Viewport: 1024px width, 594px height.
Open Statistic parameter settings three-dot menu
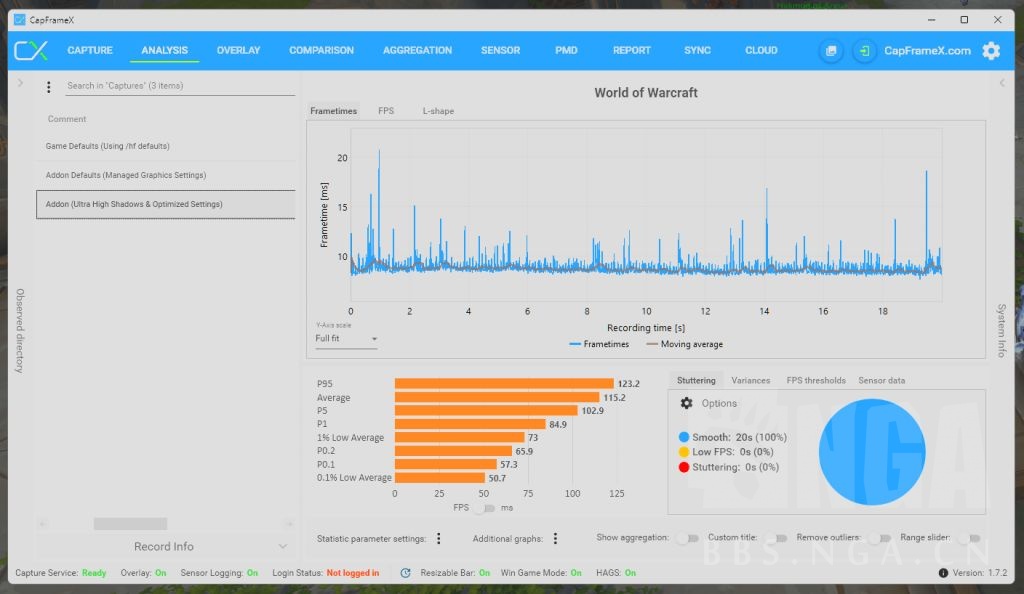click(438, 538)
